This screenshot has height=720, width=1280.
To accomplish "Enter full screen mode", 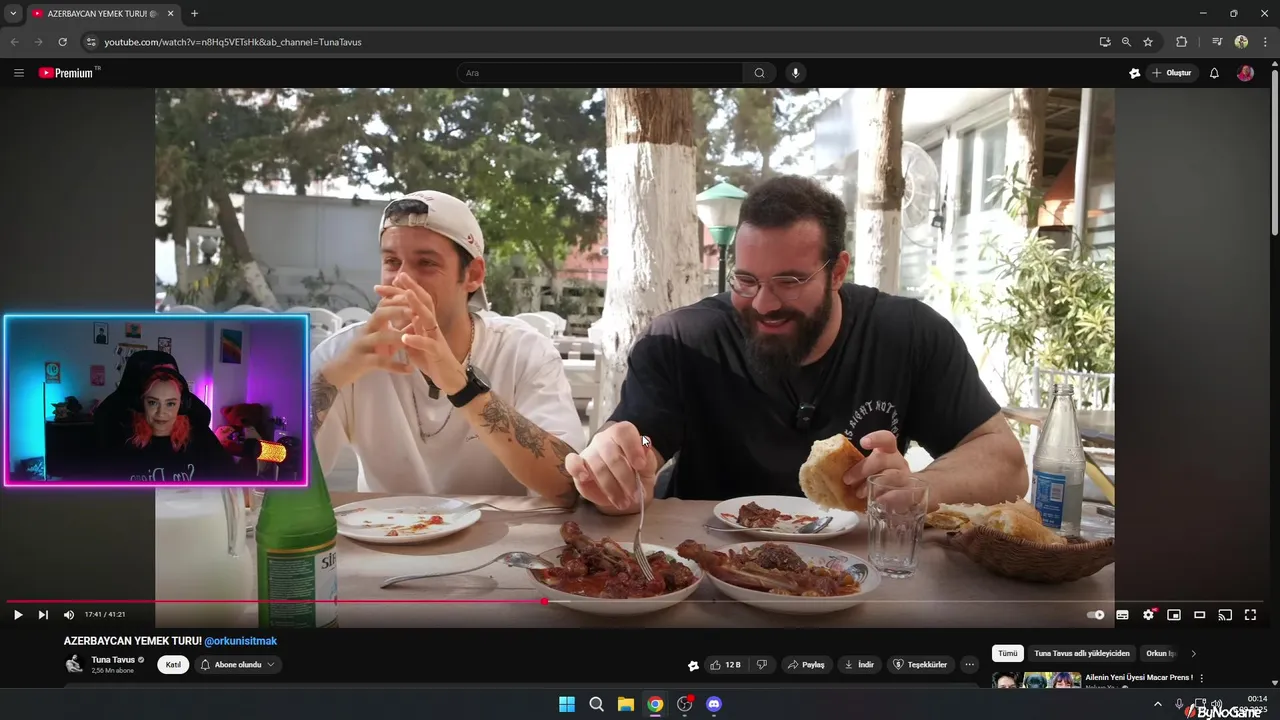I will (1250, 615).
